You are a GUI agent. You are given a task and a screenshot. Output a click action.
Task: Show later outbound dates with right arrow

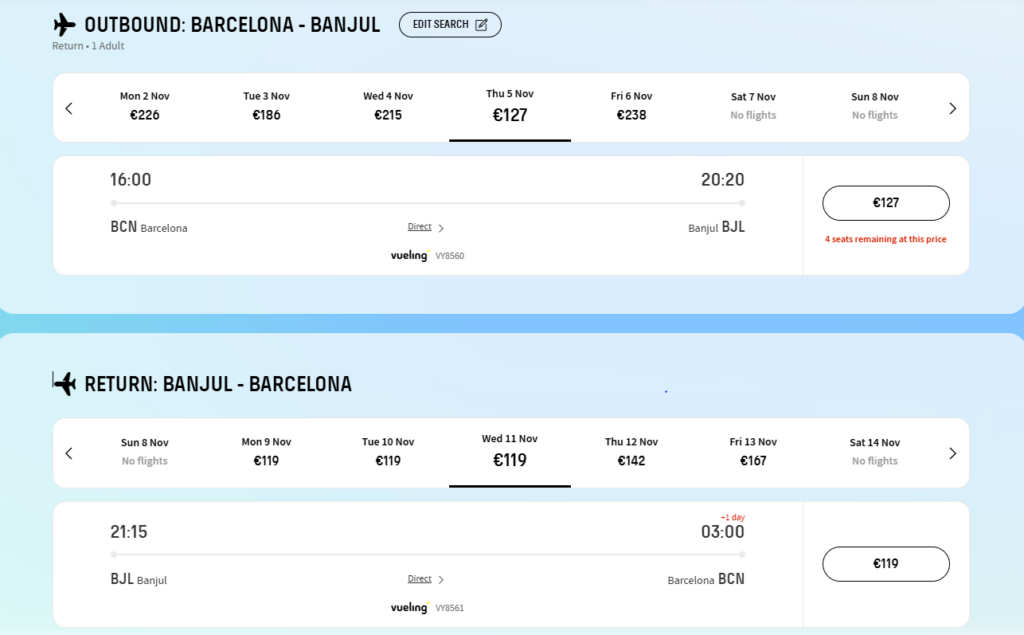click(952, 108)
